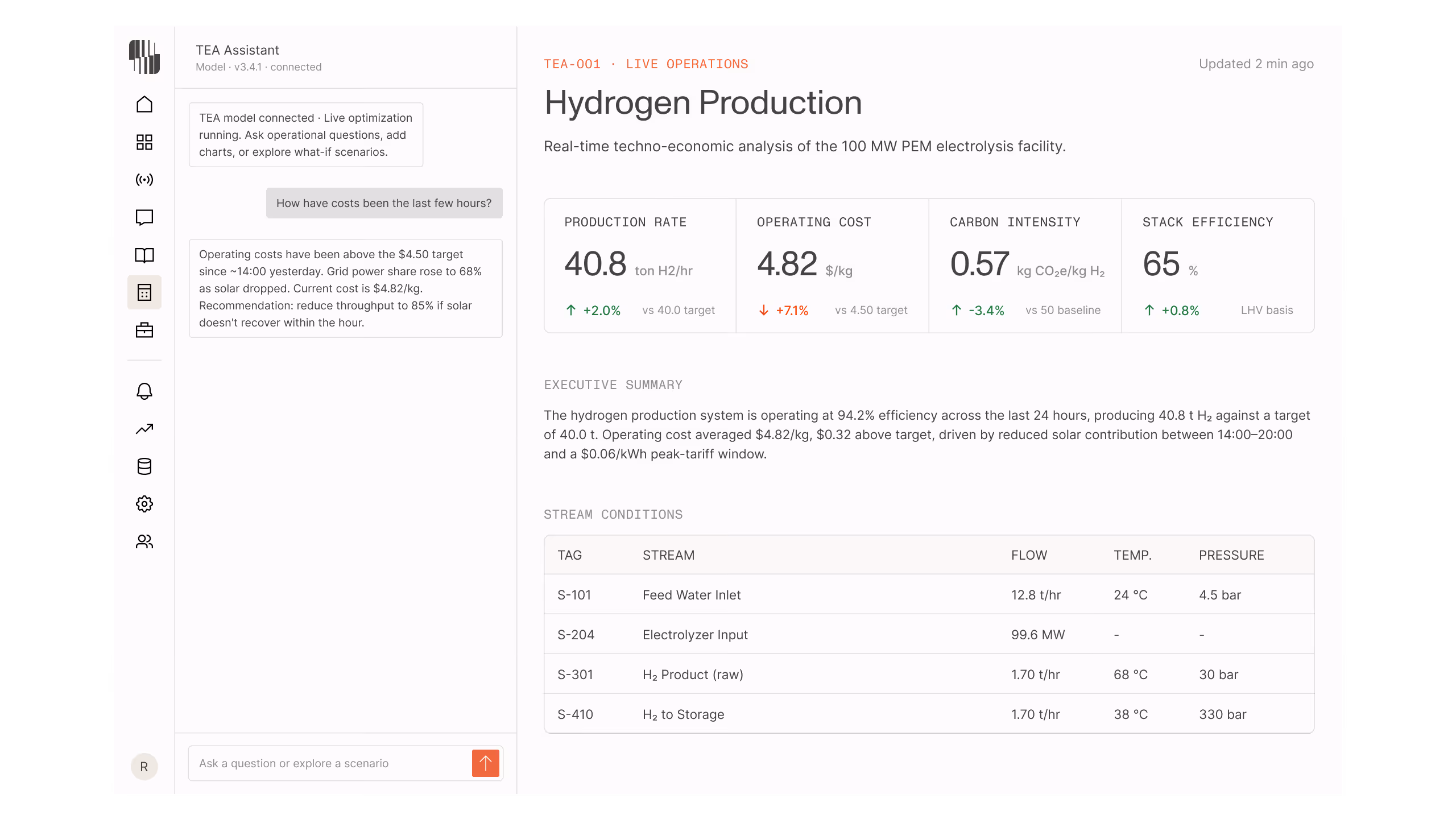Open the chat message icon in sidebar
Viewport: 1456px width, 819px height.
click(x=144, y=217)
